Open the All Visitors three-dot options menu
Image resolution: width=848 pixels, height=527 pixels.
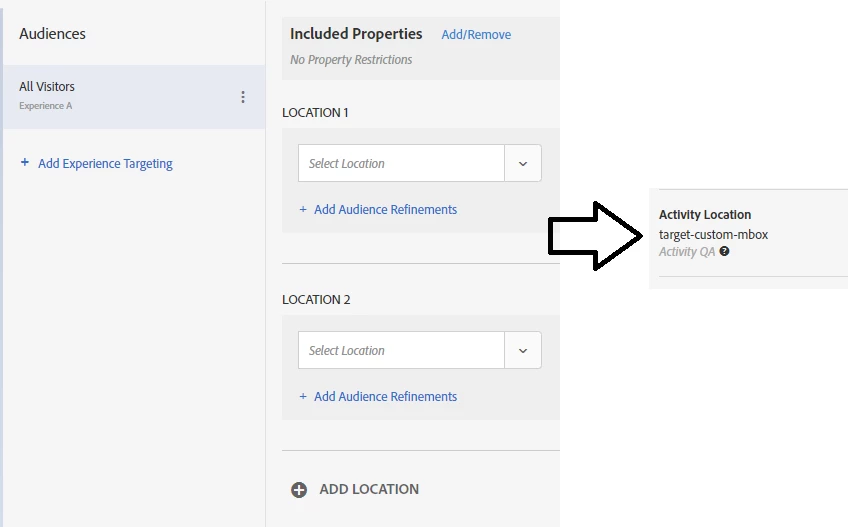(x=243, y=97)
